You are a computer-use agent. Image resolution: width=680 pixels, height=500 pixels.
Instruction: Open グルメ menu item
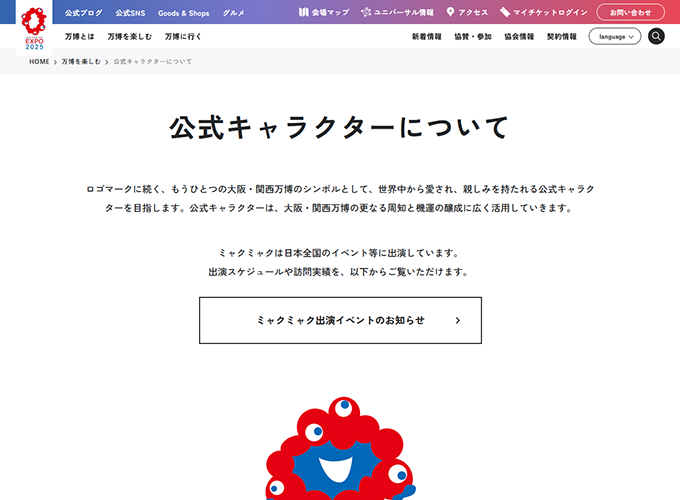233,13
